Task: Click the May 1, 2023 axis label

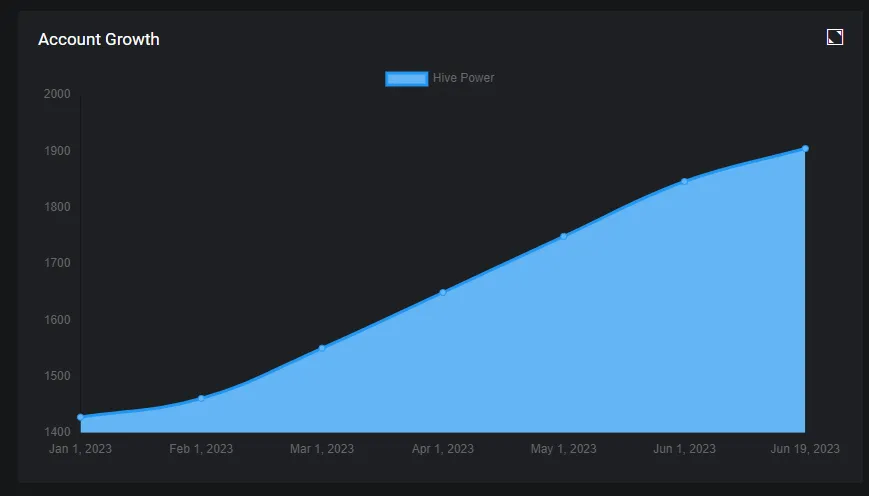Action: (x=564, y=449)
